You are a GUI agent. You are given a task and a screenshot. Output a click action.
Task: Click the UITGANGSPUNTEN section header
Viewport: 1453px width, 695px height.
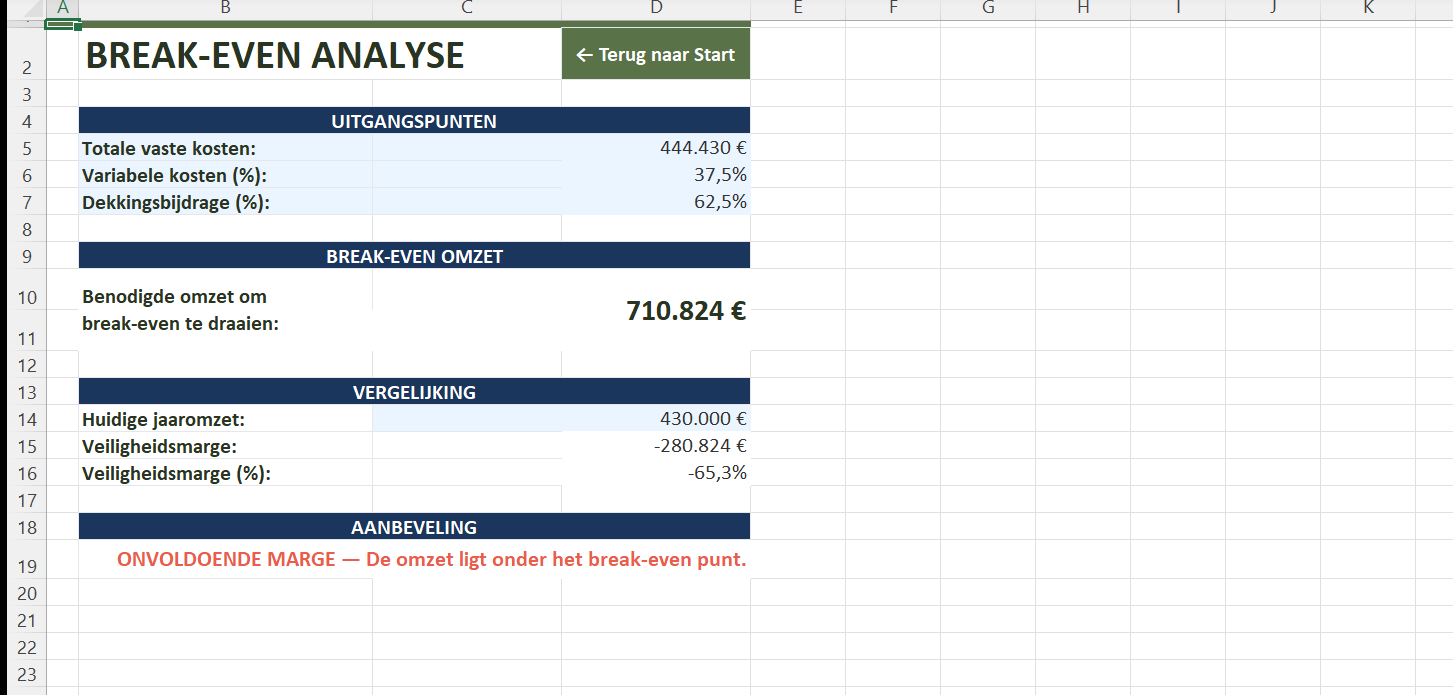point(414,122)
